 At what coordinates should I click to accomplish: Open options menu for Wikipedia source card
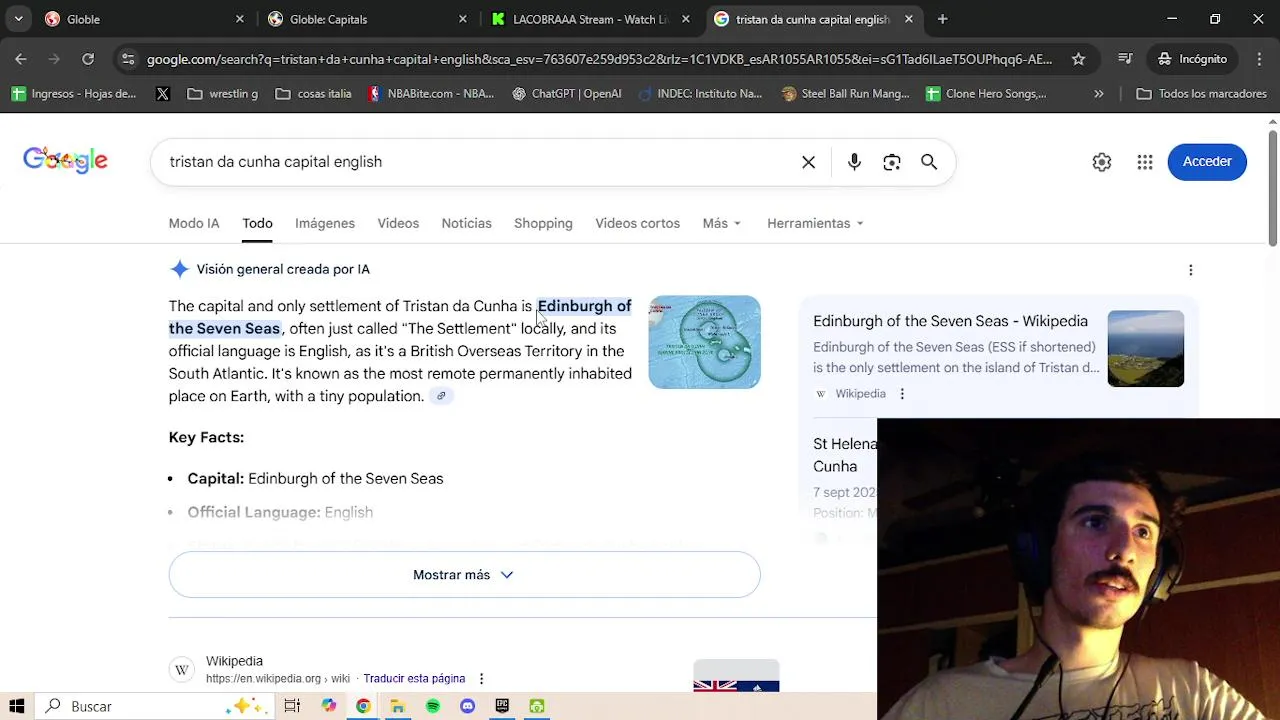click(902, 394)
